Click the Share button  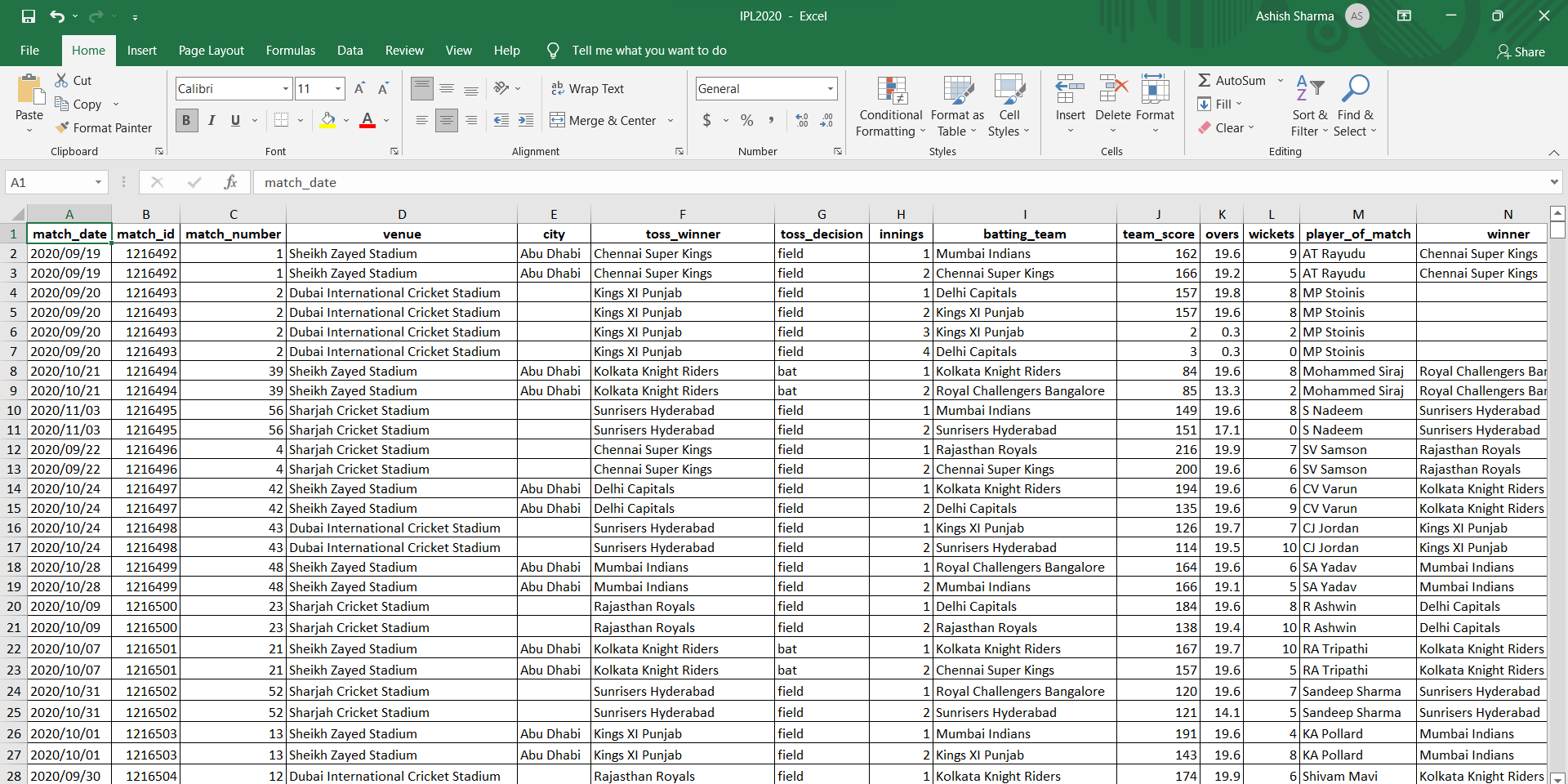pyautogui.click(x=1521, y=51)
